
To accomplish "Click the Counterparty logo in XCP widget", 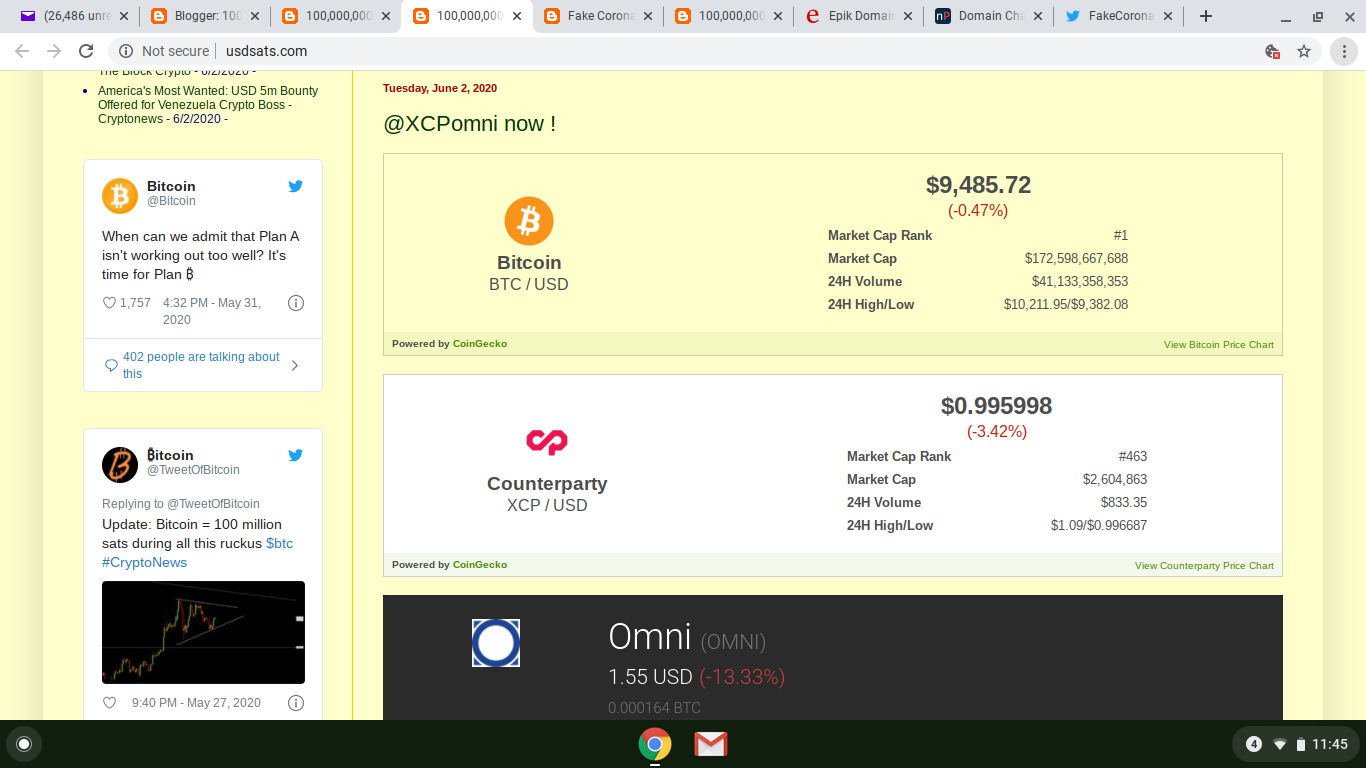I will (547, 441).
